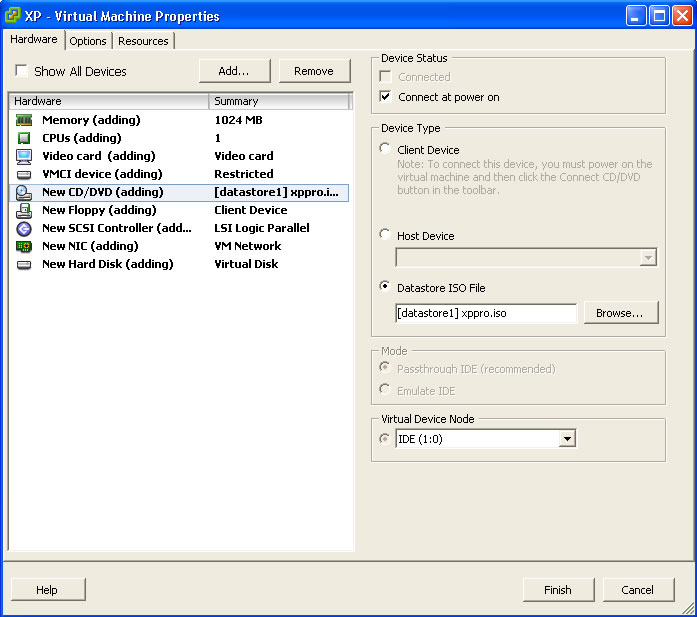The width and height of the screenshot is (697, 617).
Task: Select the New NIC (adding) row
Action: (179, 246)
